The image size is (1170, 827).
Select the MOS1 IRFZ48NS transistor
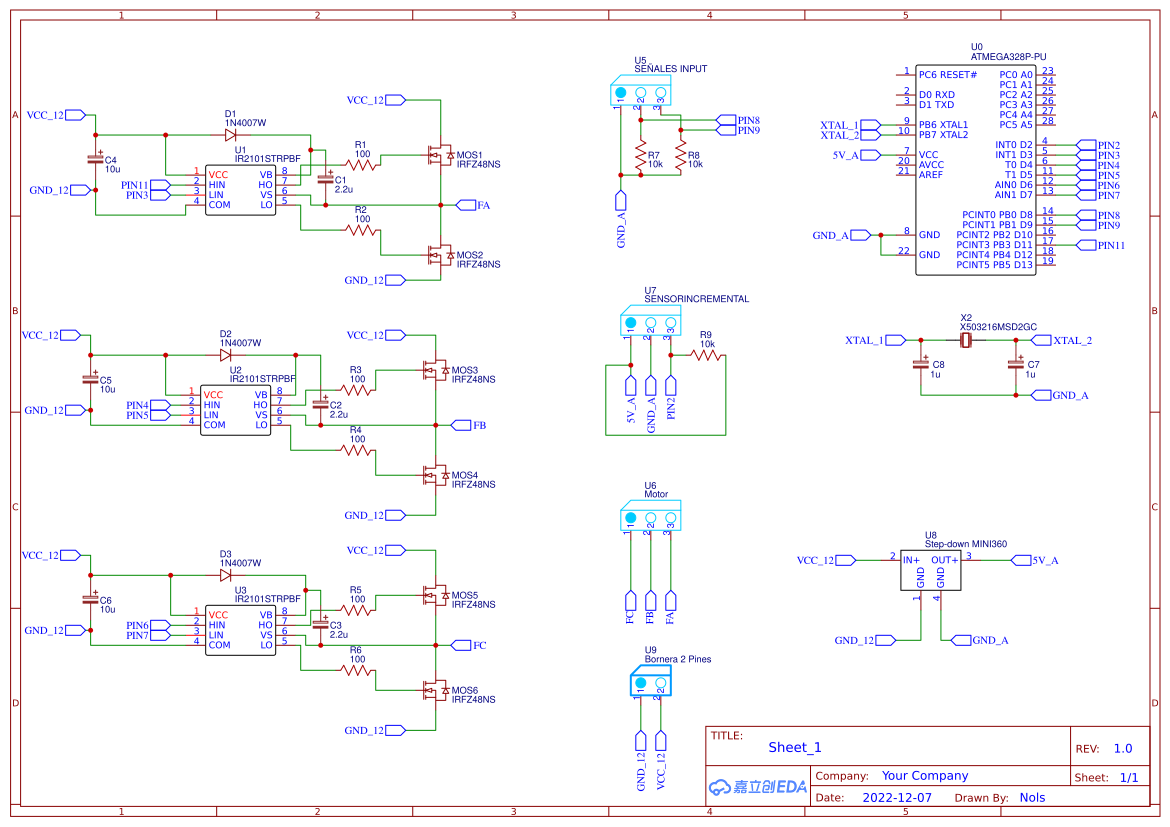[x=440, y=155]
